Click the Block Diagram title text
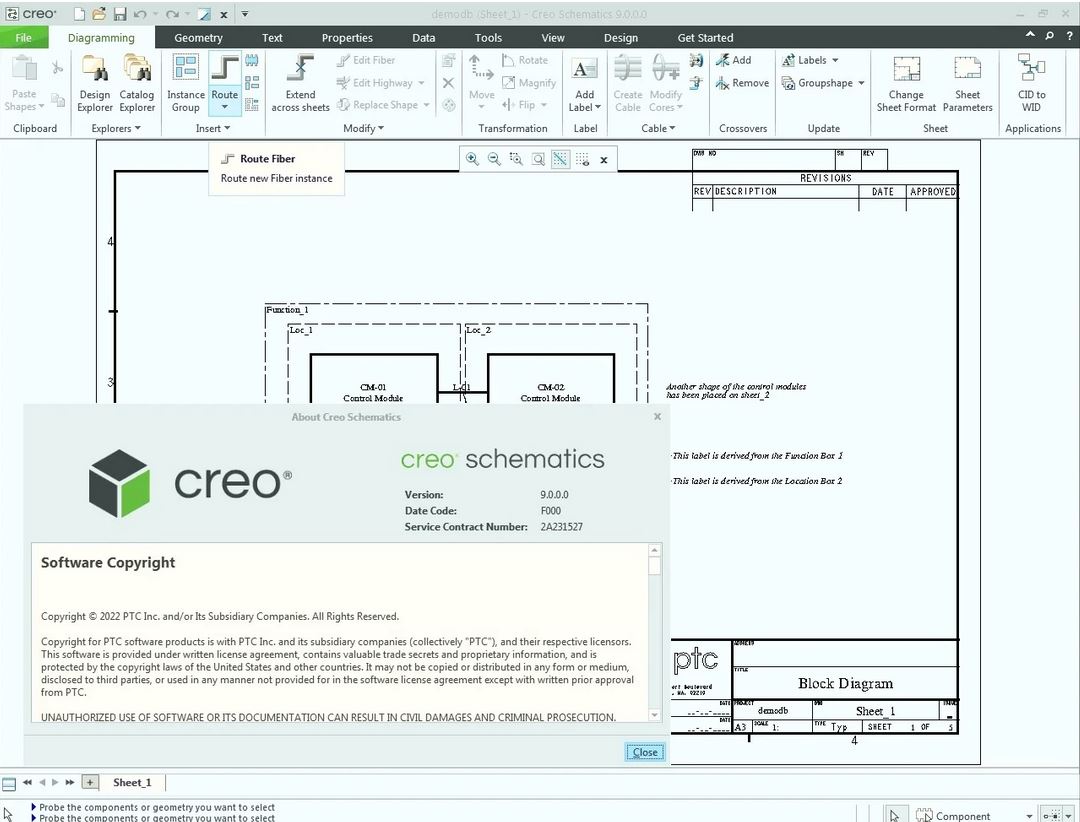This screenshot has width=1080, height=822. [x=845, y=684]
